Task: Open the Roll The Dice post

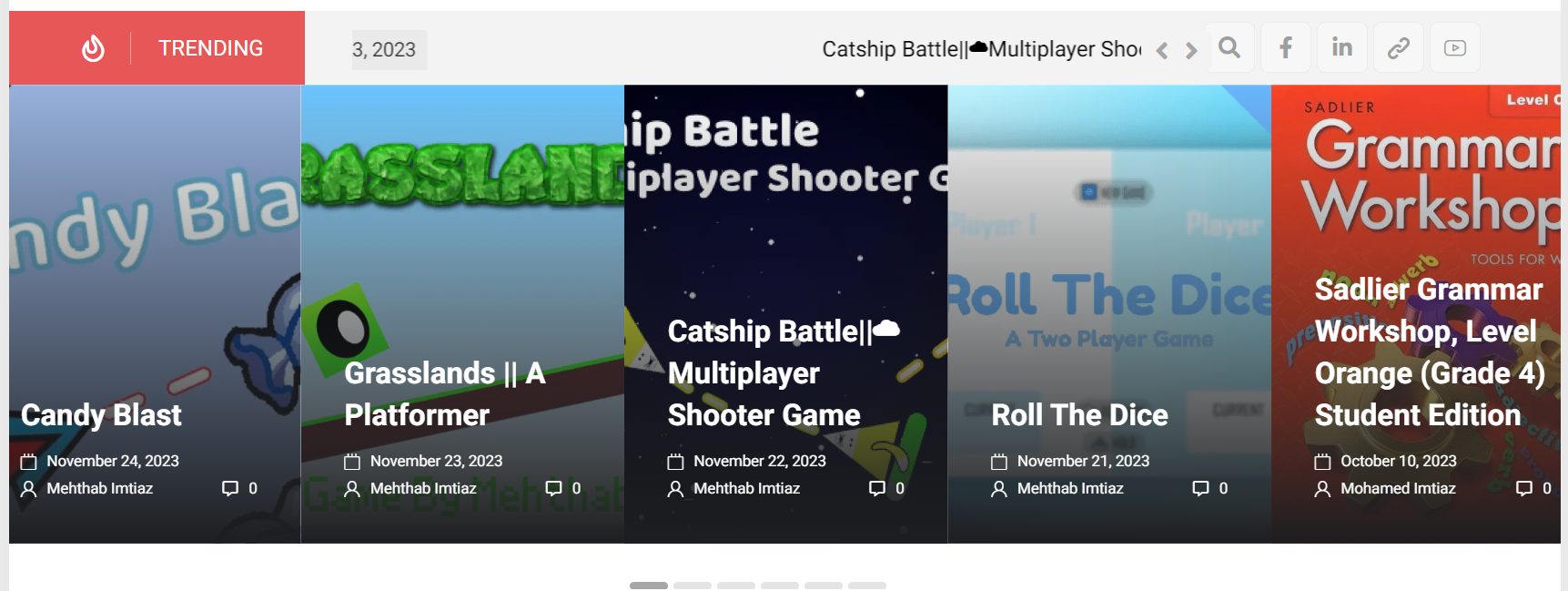Action: point(1079,415)
